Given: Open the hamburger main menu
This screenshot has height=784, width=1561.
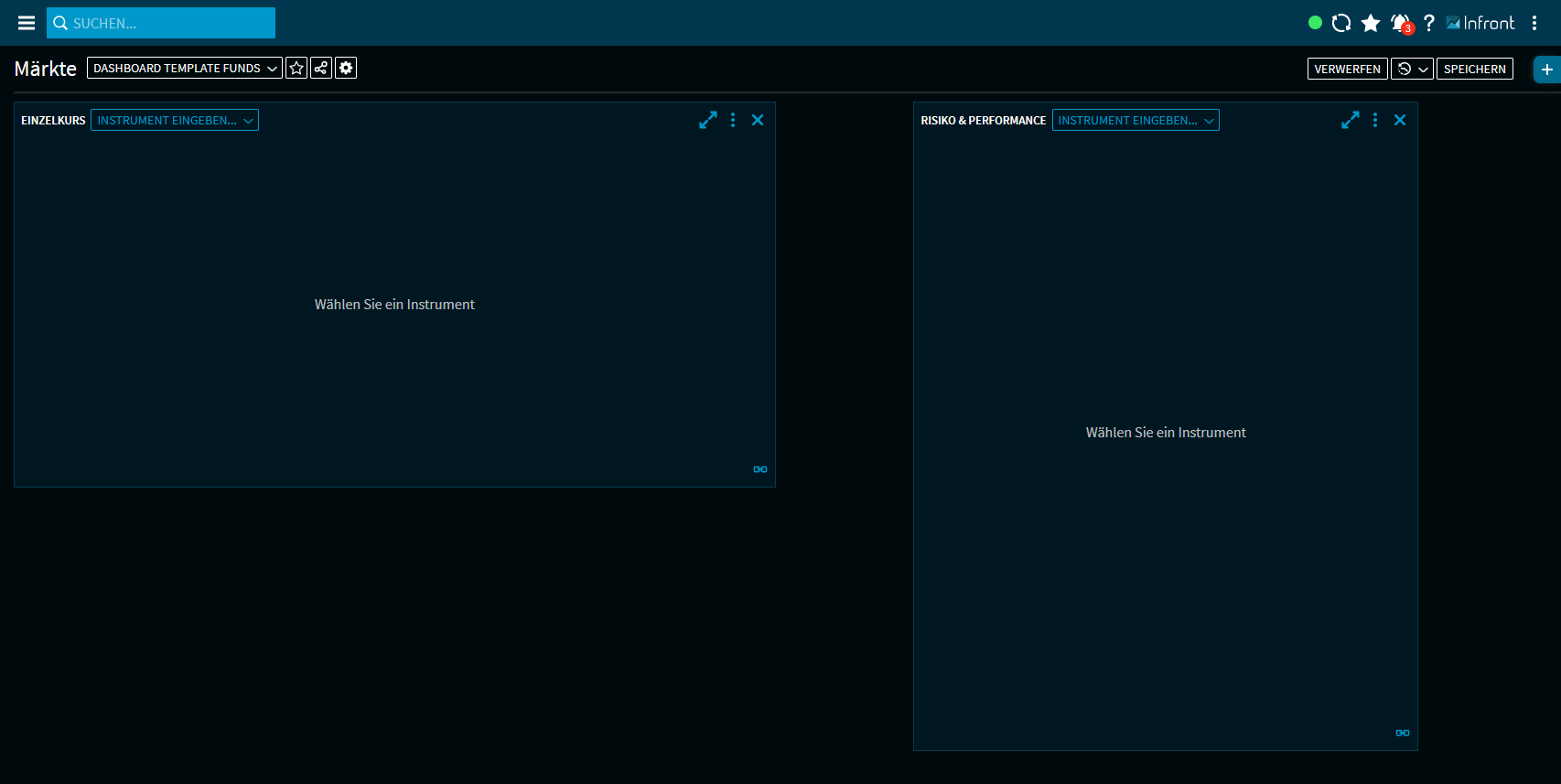Looking at the screenshot, I should 27,23.
